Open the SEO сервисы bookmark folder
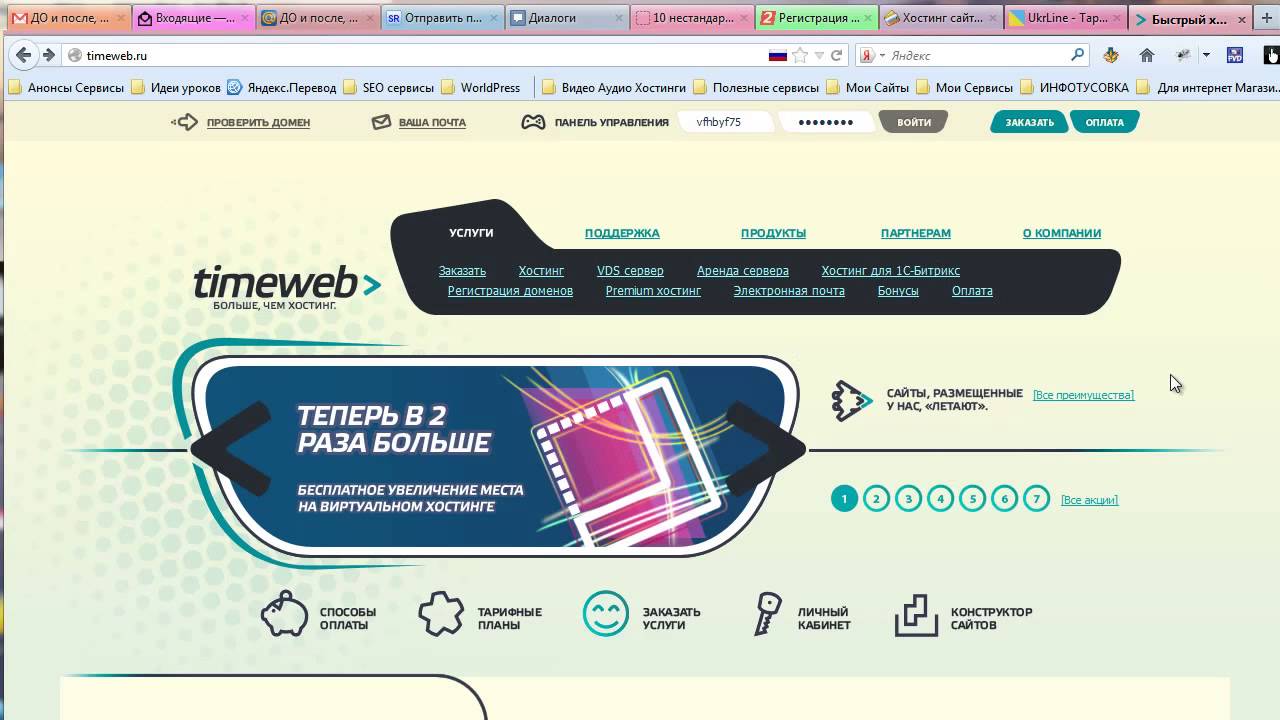 pyautogui.click(x=389, y=88)
